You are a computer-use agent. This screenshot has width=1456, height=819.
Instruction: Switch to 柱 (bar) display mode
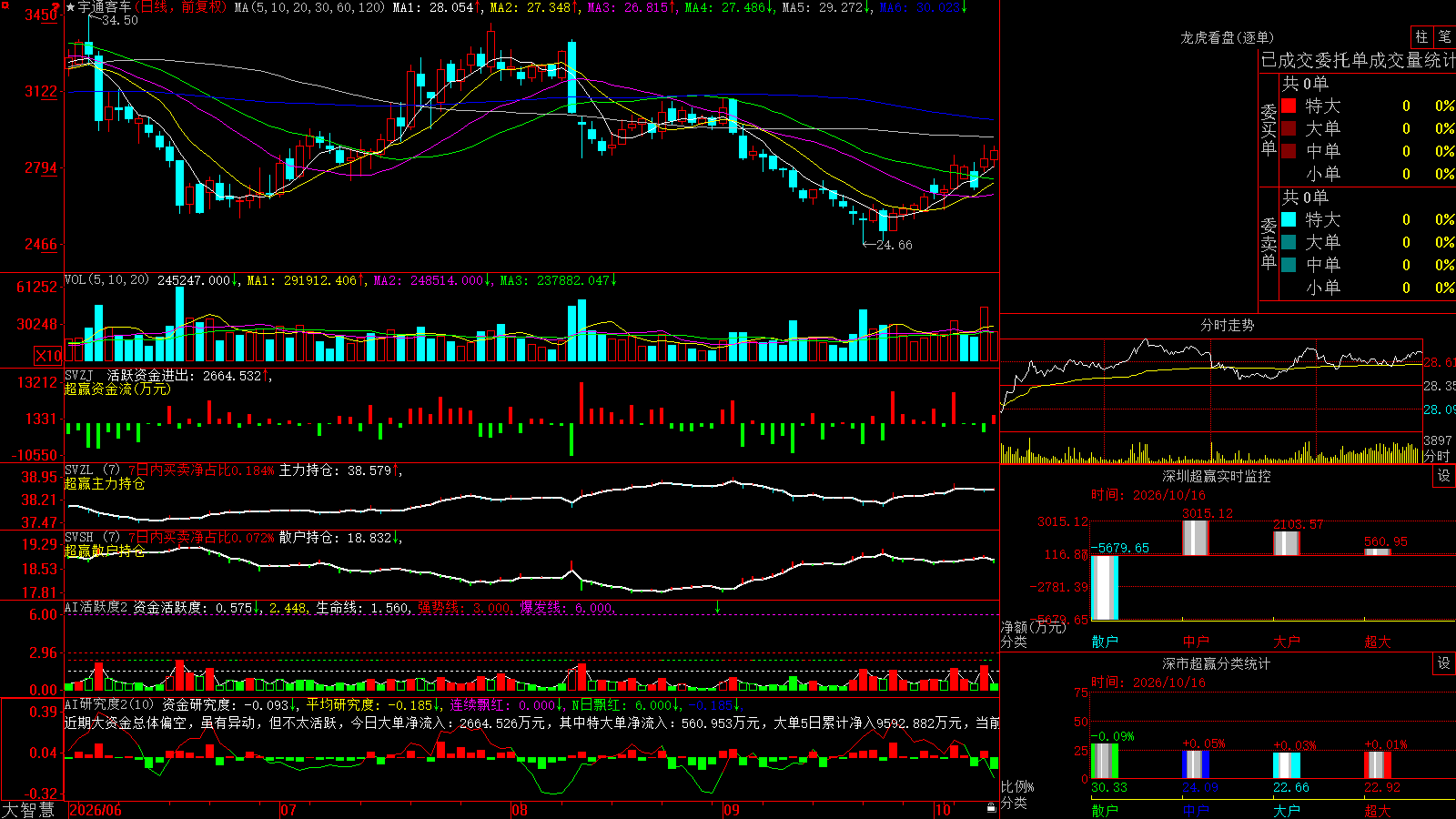(x=1421, y=36)
